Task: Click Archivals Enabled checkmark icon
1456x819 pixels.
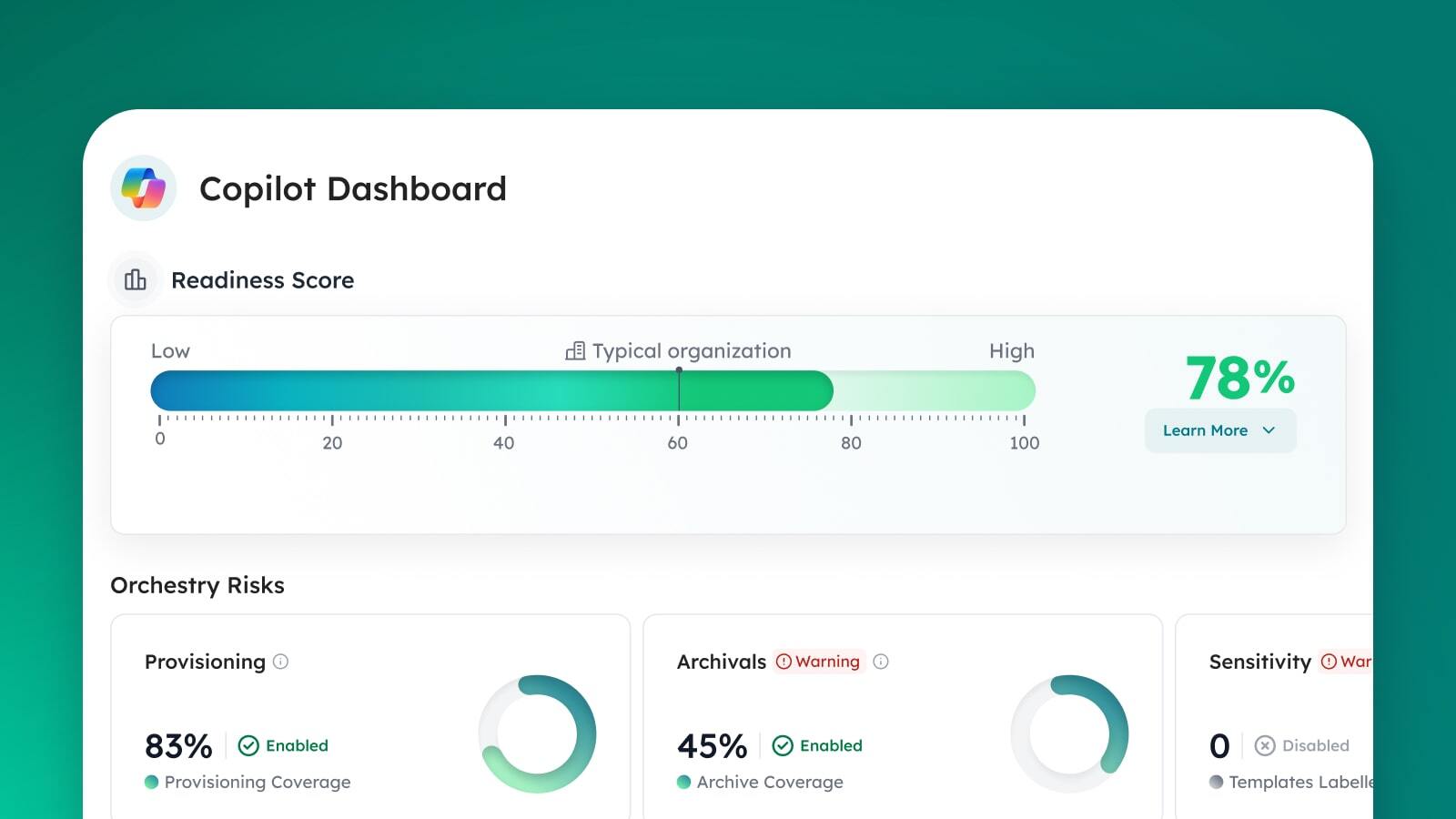Action: 783,746
